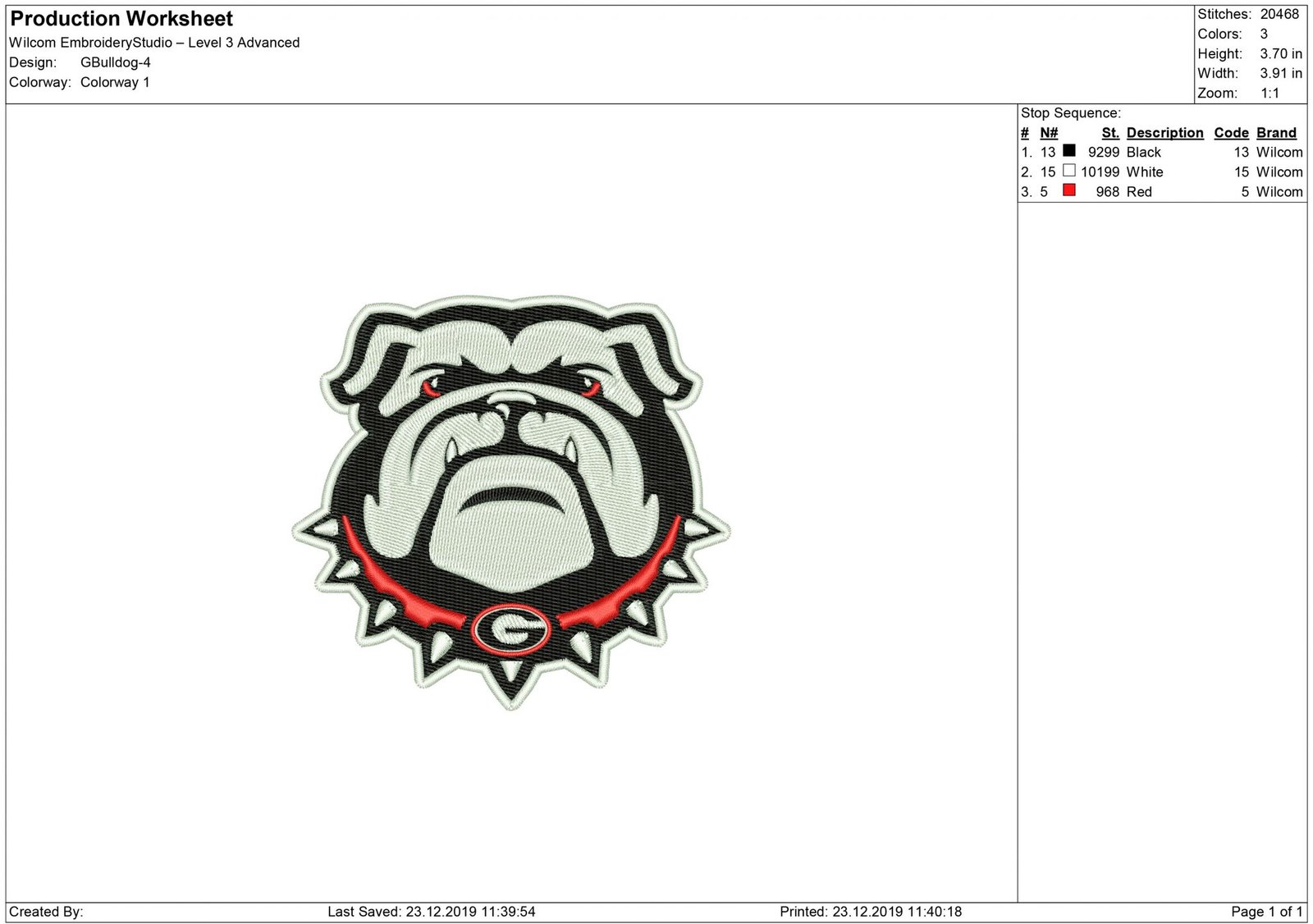Viewport: 1313px width, 924px height.
Task: Click the Created By field
Action: (45, 910)
